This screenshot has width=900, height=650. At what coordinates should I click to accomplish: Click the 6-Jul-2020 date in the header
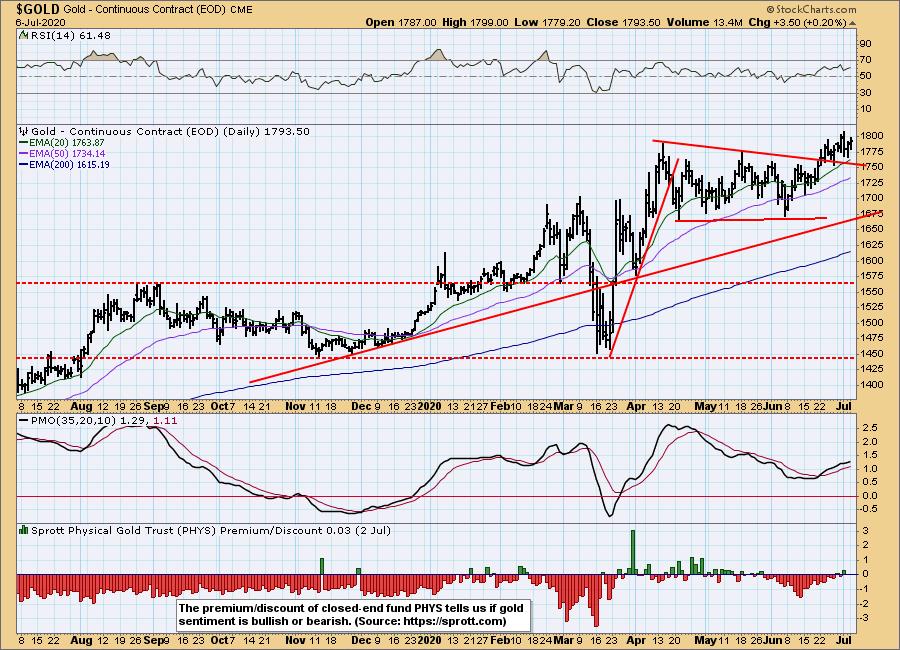40,22
